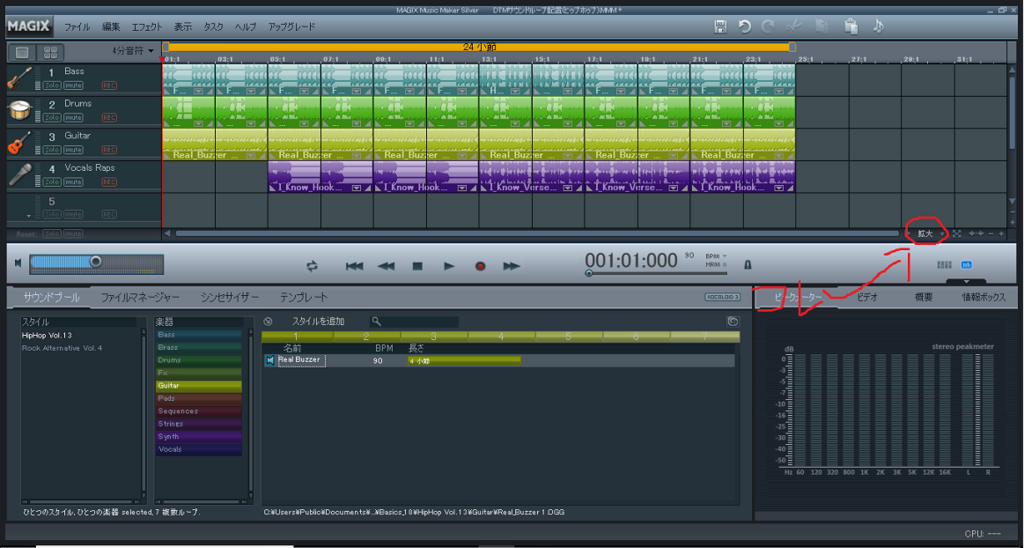This screenshot has width=1024, height=548.
Task: Solo the Vocals Raps track
Action: tap(52, 182)
